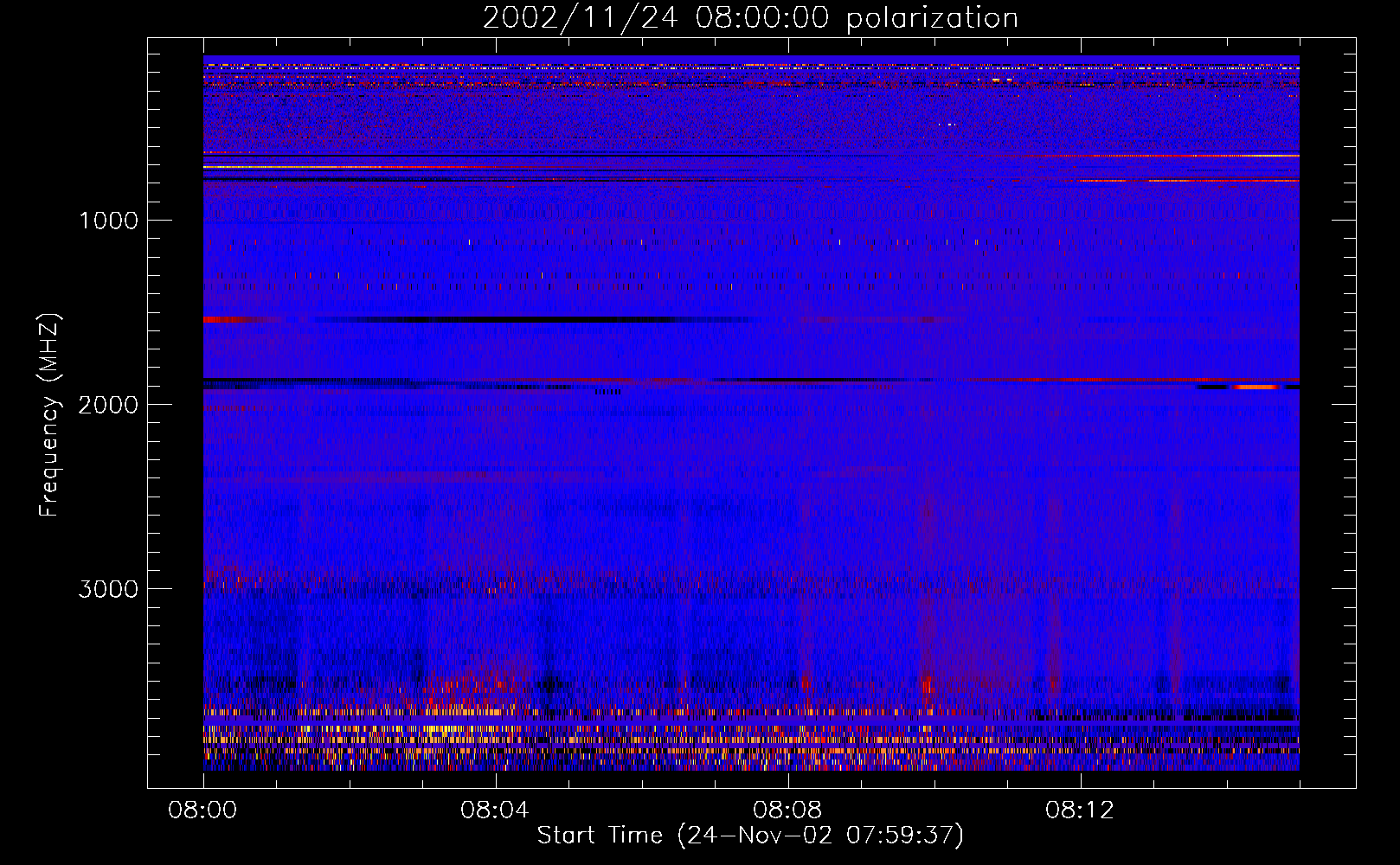Click the 2000 frequency tick label
Image resolution: width=1400 pixels, height=865 pixels.
[x=108, y=405]
